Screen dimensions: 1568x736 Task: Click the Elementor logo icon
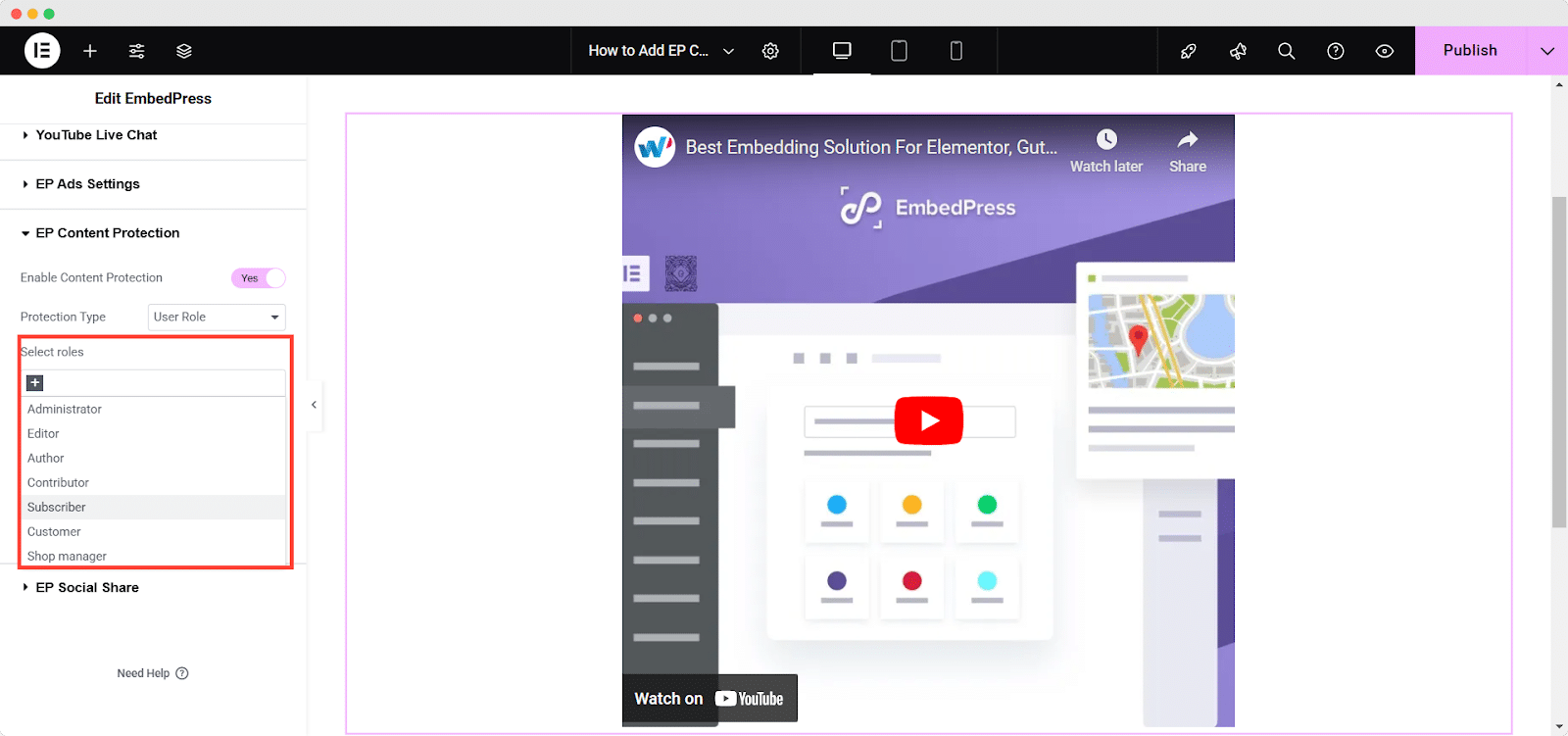[x=42, y=51]
